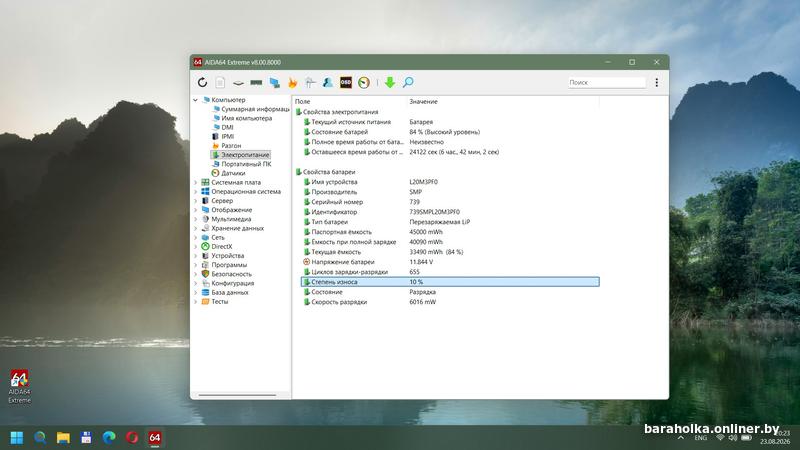Select the Скорость разрядки row

451,302
